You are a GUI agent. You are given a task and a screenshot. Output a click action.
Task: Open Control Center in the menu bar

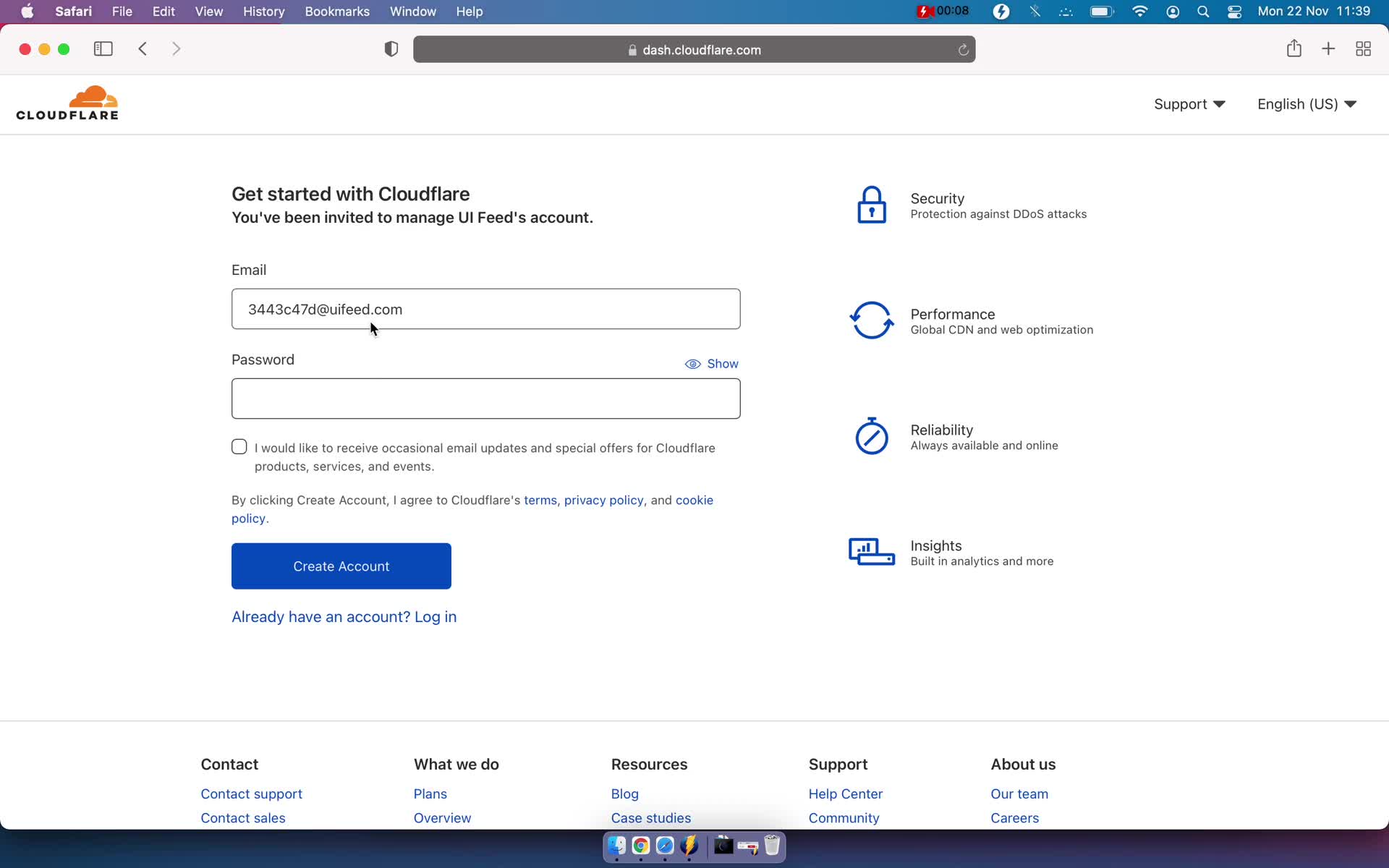[x=1235, y=12]
